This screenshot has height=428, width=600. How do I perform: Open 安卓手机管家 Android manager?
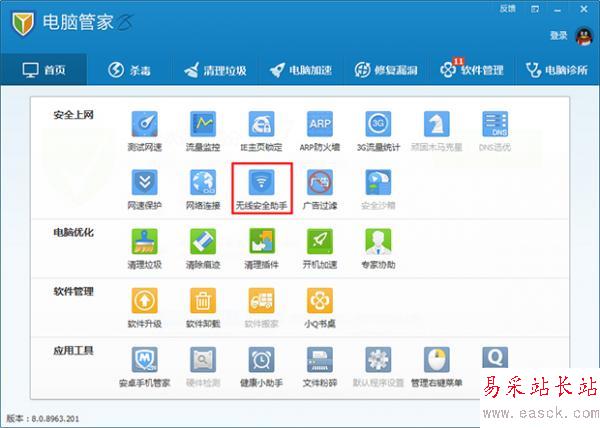click(145, 367)
